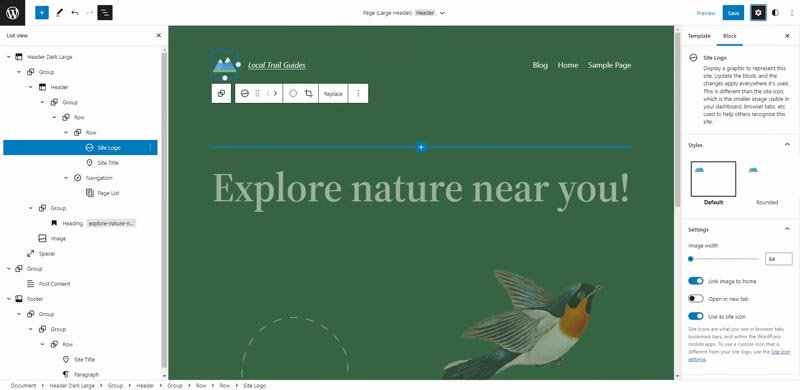
Task: Click the Site Logo block type icon
Action: [244, 93]
